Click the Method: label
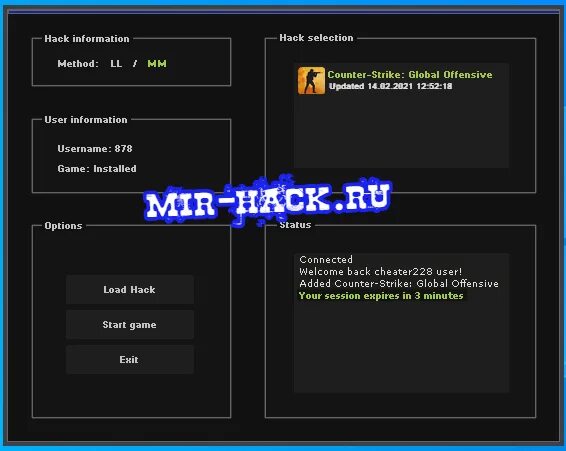 (78, 64)
